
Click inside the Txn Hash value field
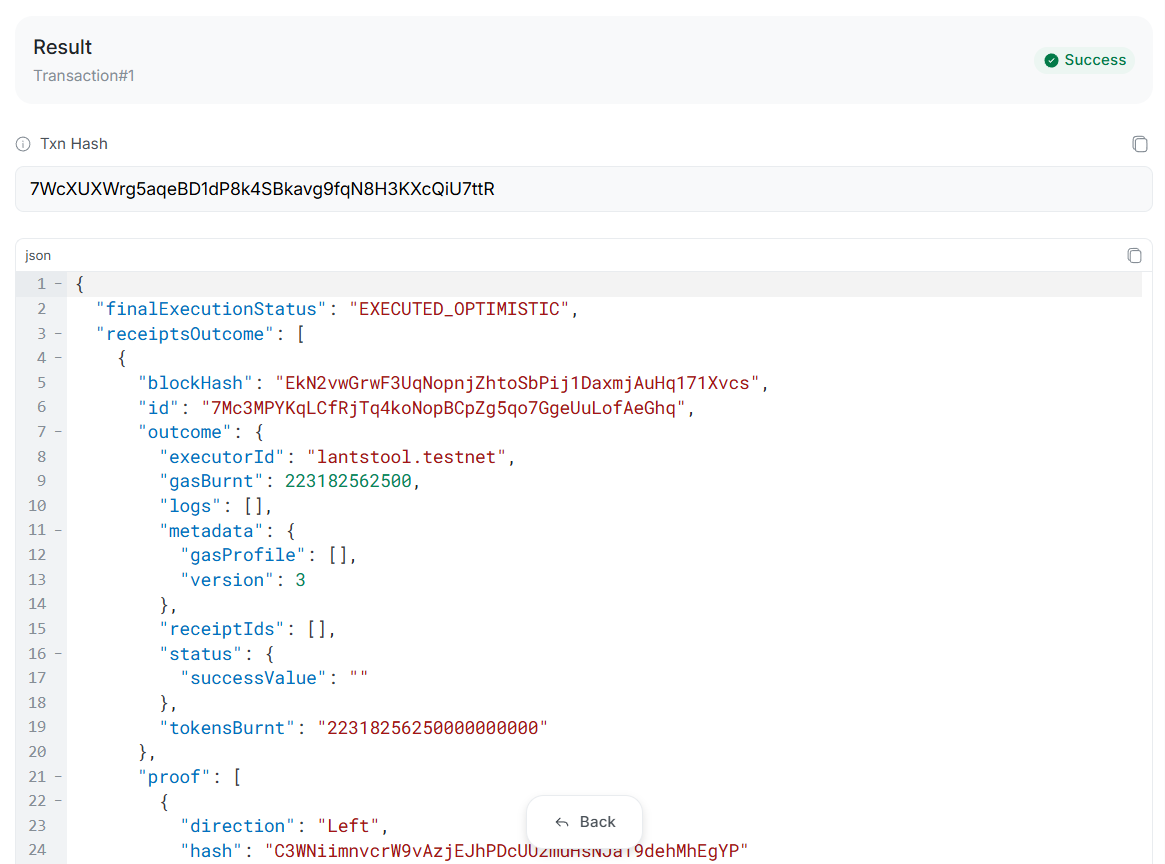582,189
